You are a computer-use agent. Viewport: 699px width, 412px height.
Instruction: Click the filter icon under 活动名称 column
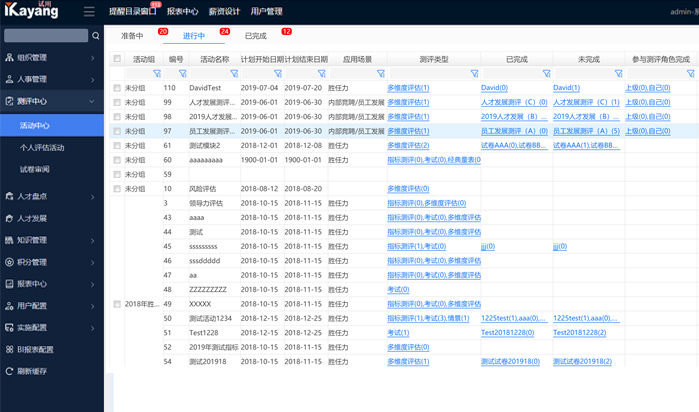click(235, 73)
